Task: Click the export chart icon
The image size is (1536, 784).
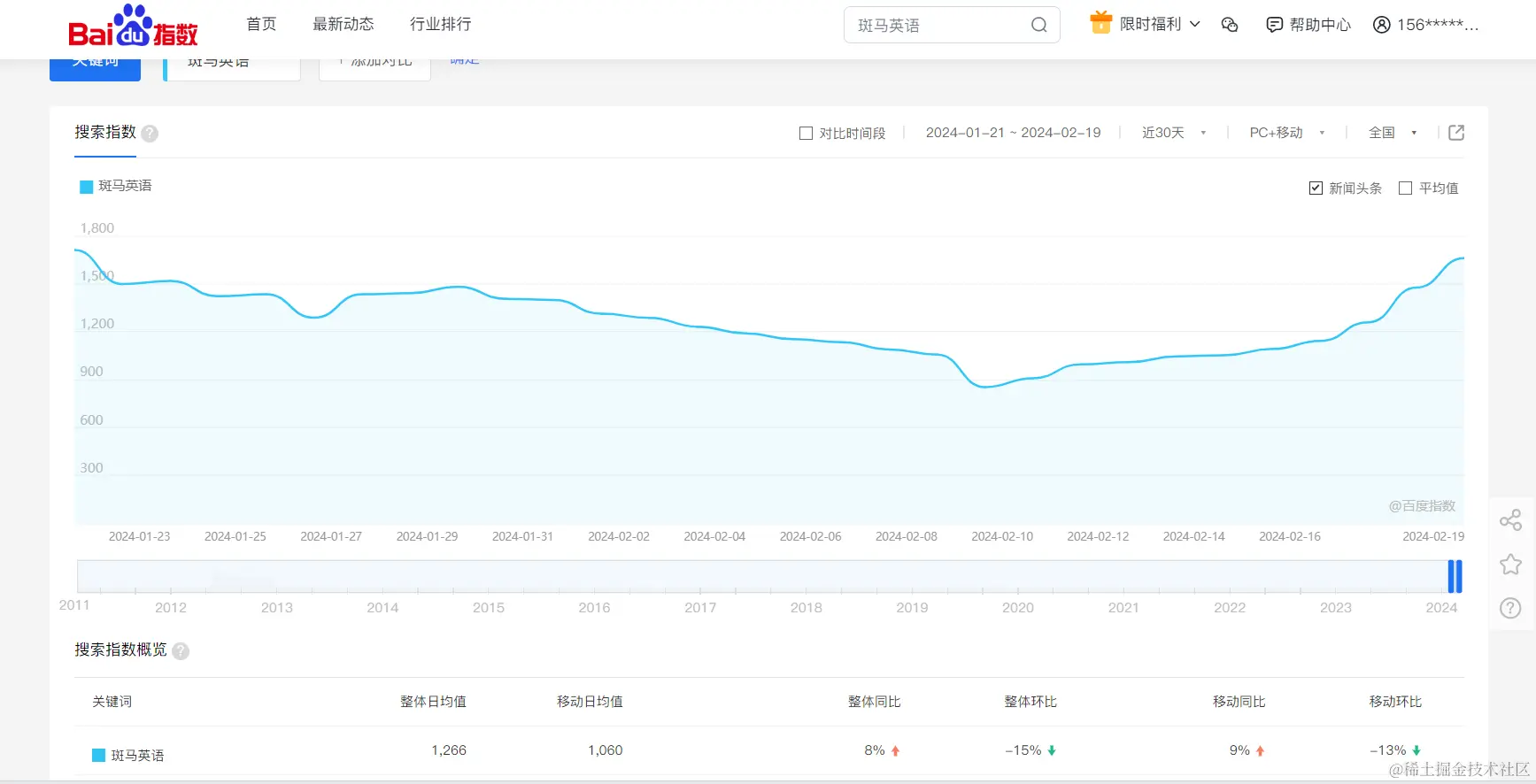Action: (x=1456, y=133)
